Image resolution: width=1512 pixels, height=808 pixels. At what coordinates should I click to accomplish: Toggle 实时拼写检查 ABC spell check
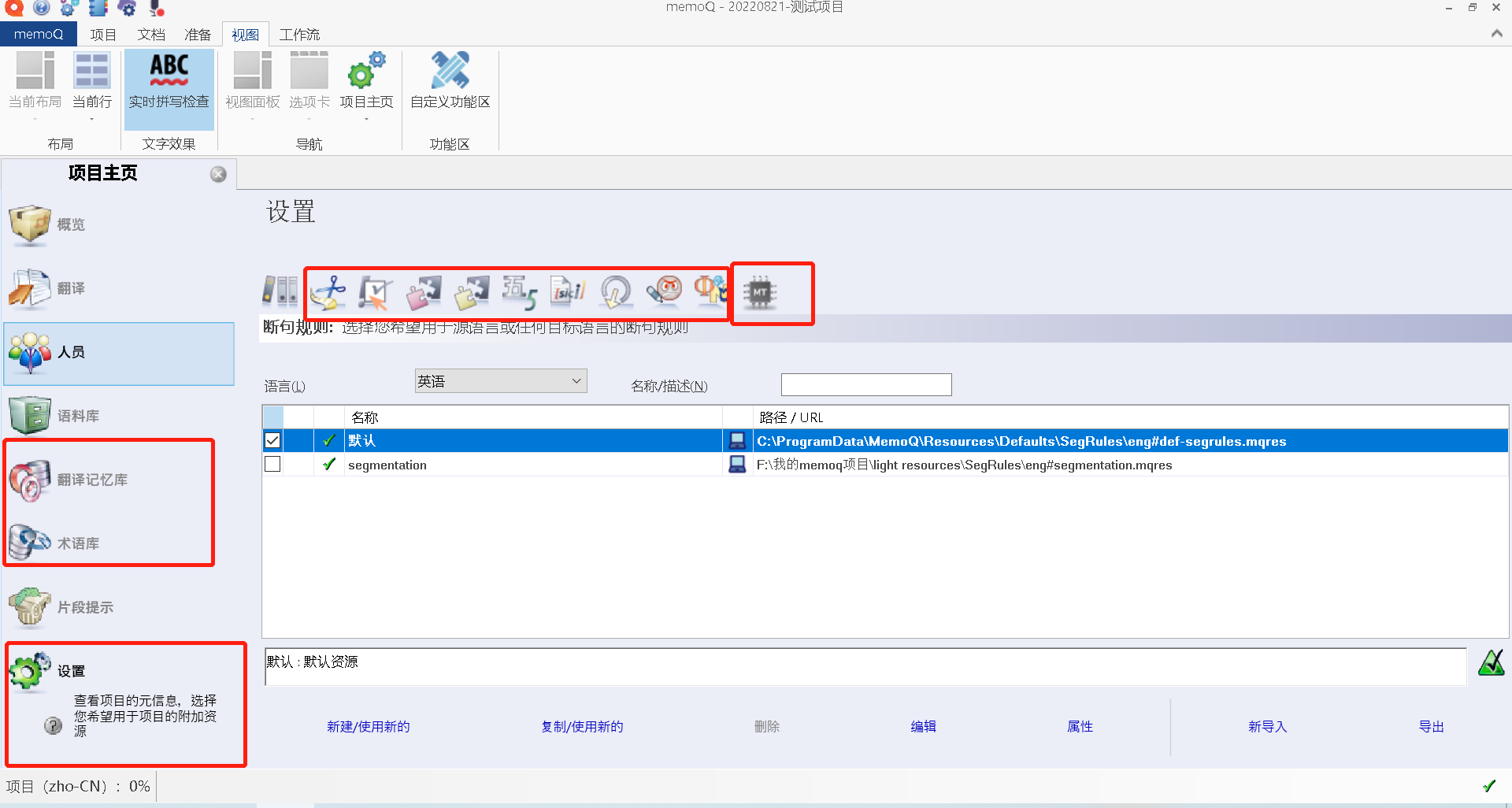click(x=169, y=89)
